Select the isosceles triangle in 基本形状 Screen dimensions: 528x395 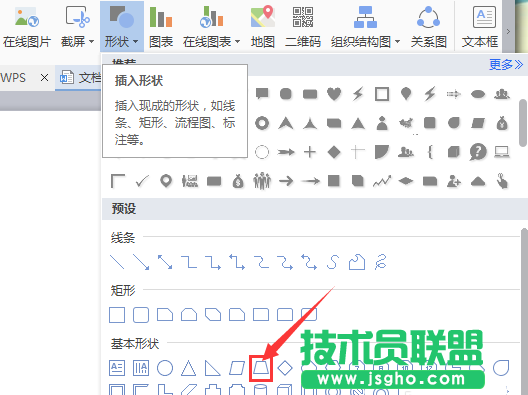click(189, 368)
